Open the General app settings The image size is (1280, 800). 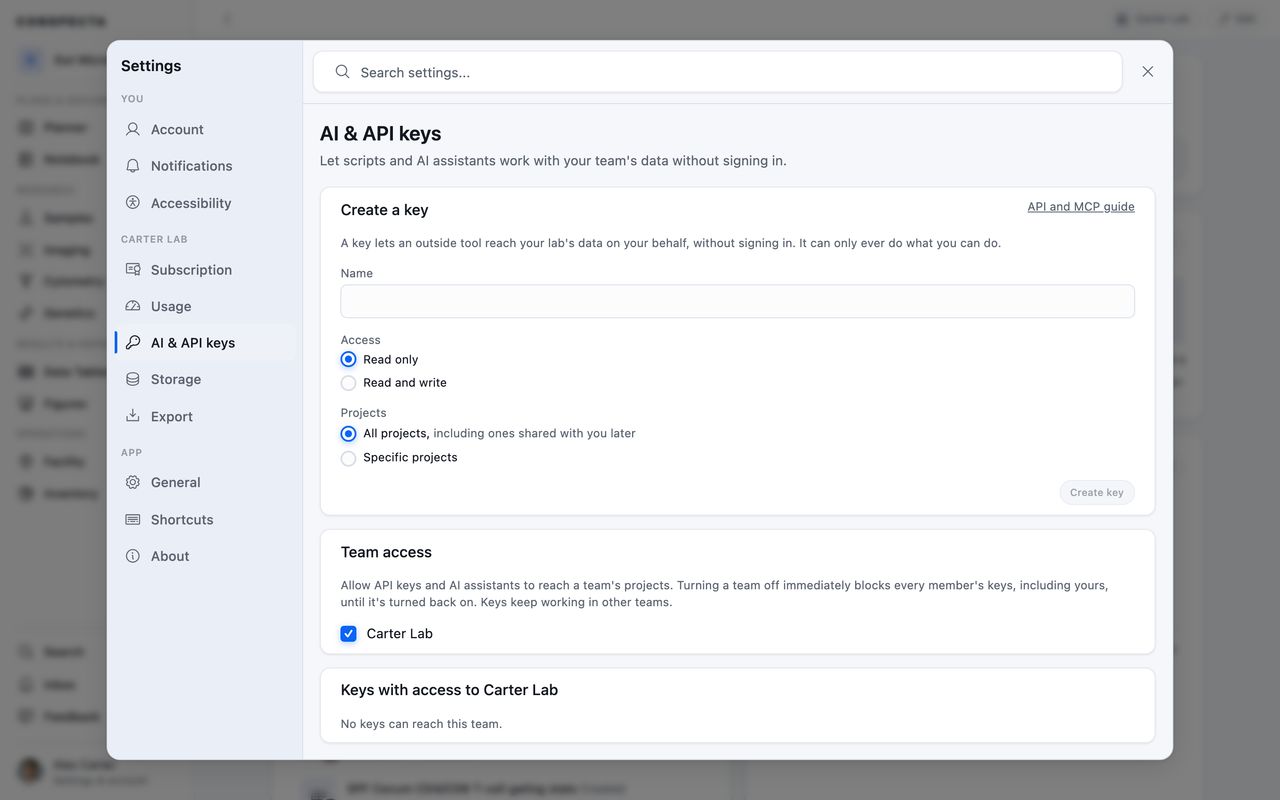[x=205, y=482]
